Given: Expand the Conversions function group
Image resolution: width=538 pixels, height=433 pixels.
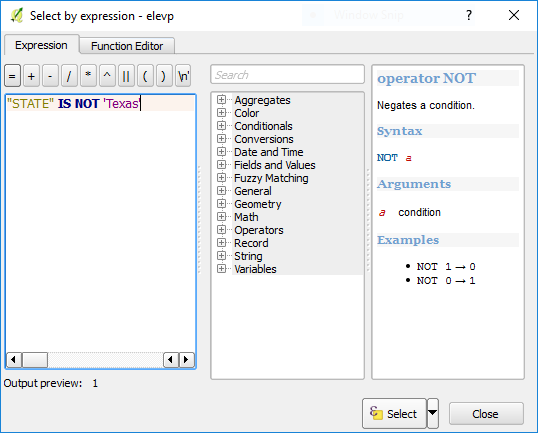Looking at the screenshot, I should point(221,139).
